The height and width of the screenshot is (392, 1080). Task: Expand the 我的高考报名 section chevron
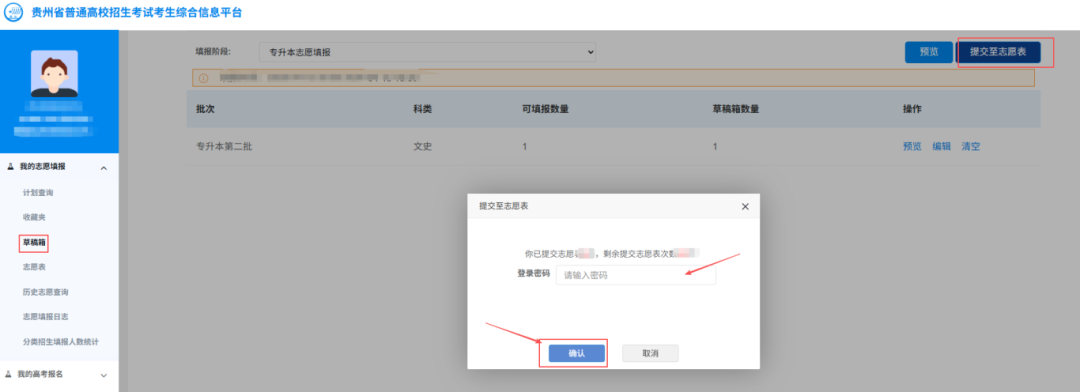pyautogui.click(x=104, y=375)
